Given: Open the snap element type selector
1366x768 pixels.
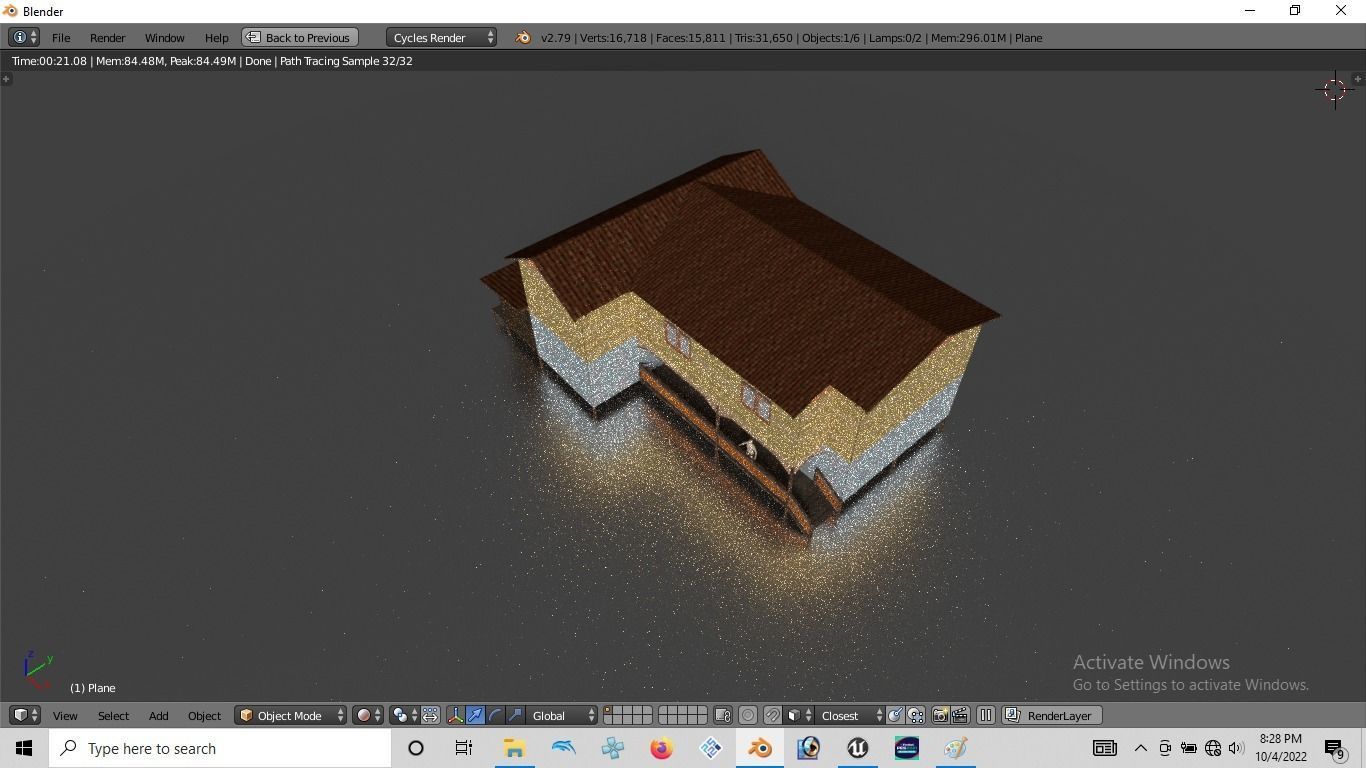Looking at the screenshot, I should (799, 715).
